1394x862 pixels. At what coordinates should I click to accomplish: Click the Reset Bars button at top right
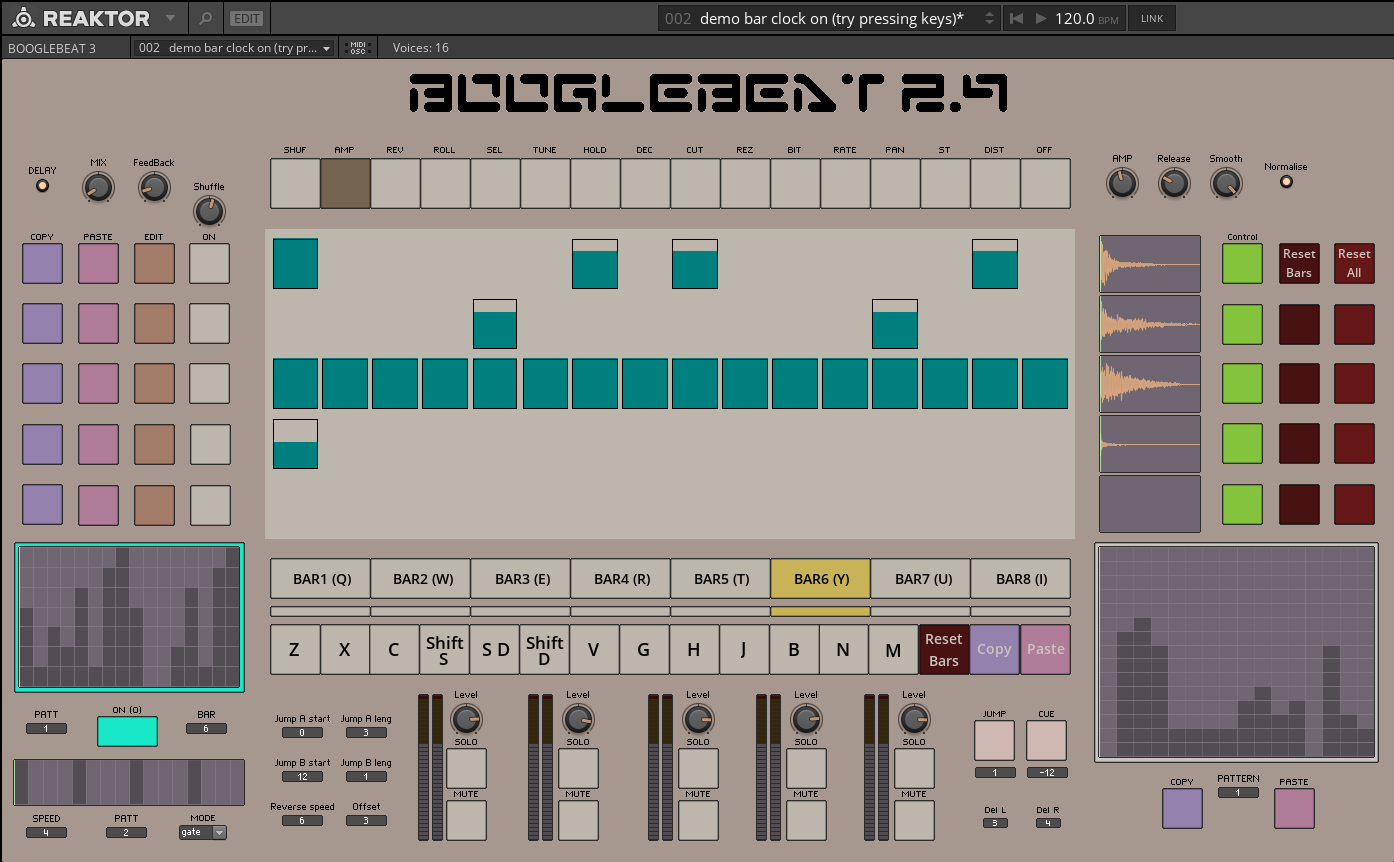(x=1299, y=264)
